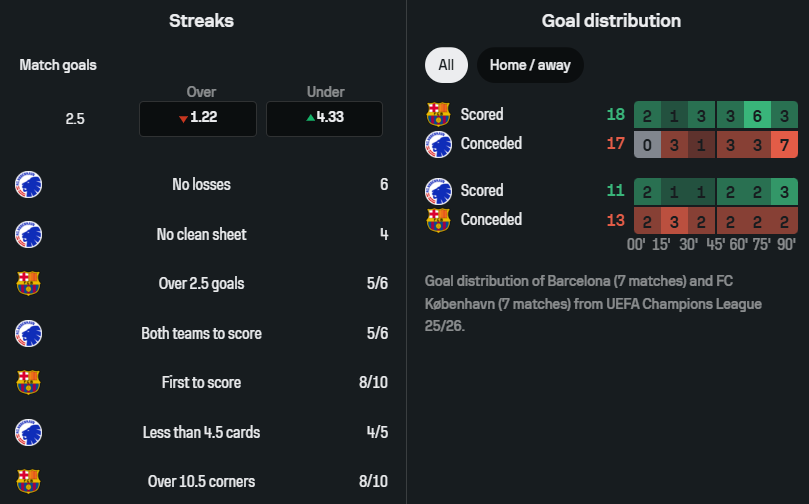Click Barcelona crest next to First to score

28,382
